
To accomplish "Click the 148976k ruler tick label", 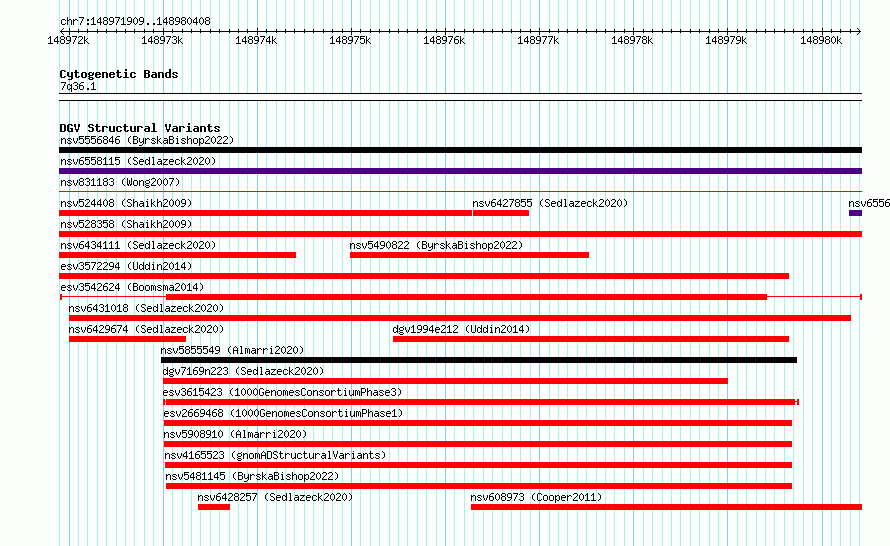I will pyautogui.click(x=444, y=40).
